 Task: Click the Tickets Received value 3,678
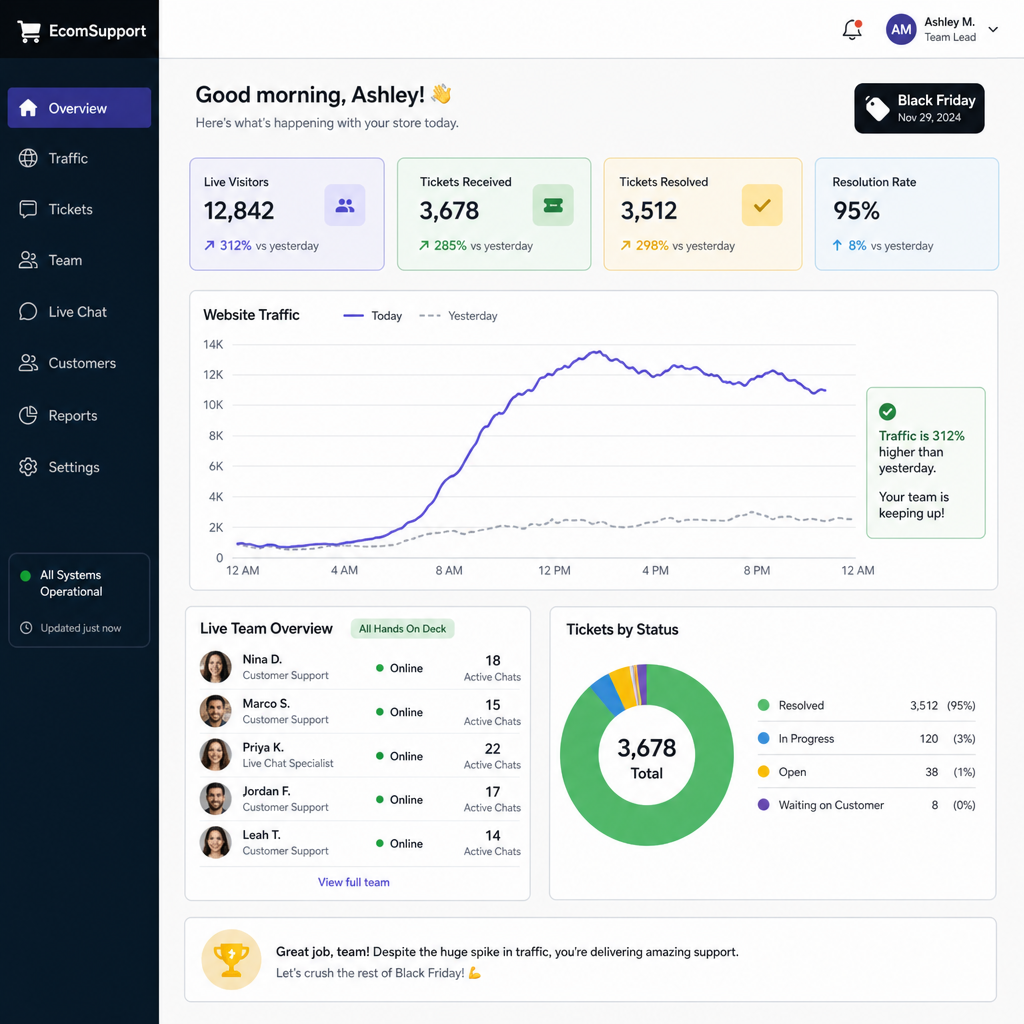point(449,211)
